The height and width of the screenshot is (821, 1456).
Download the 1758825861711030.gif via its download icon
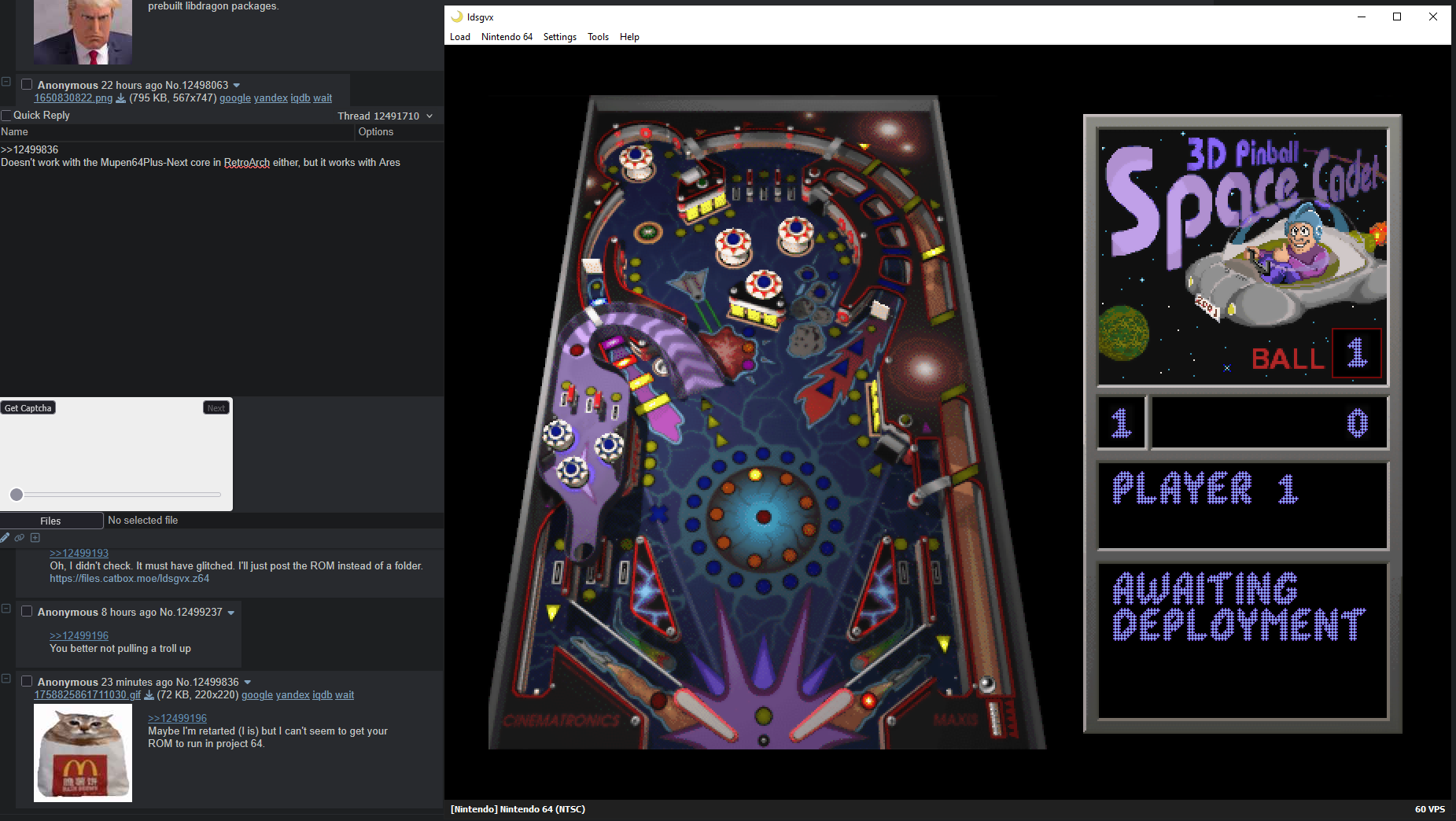click(x=149, y=695)
